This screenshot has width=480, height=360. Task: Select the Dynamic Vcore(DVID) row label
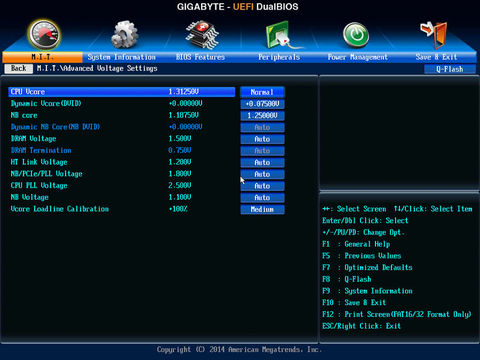46,103
